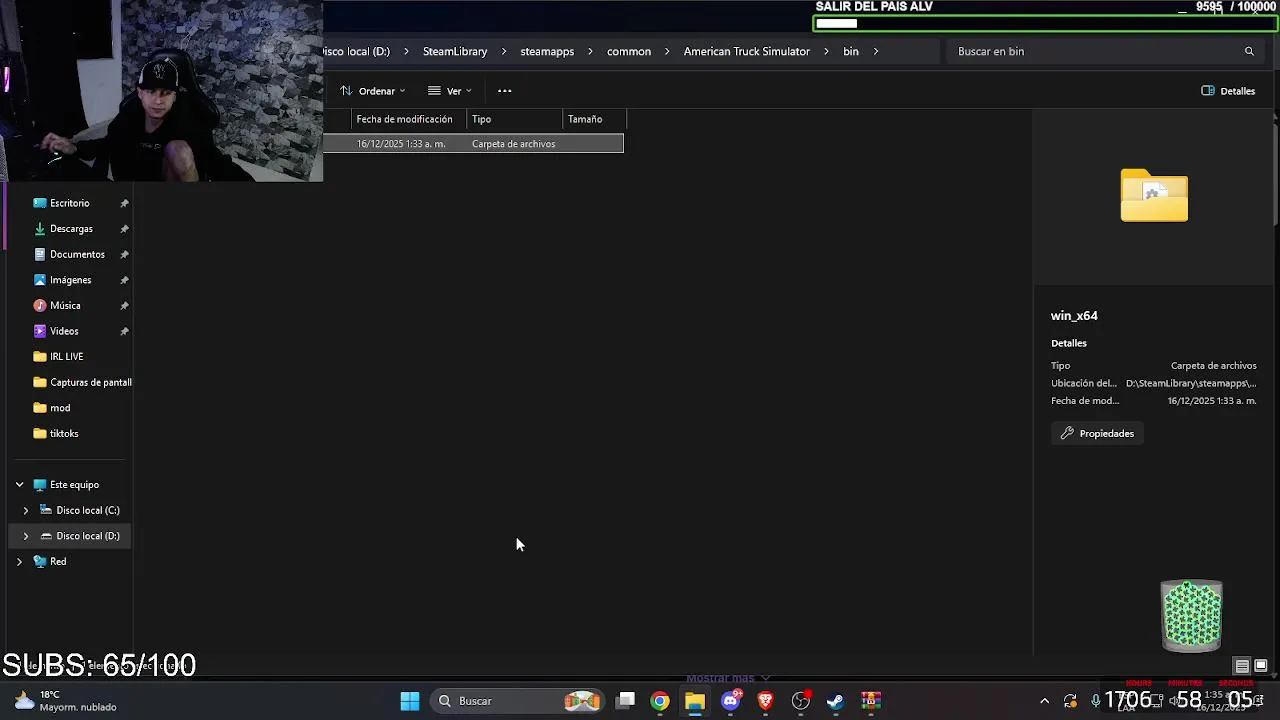The height and width of the screenshot is (720, 1280).
Task: Open the Descargas quick access folder
Action: 71,229
